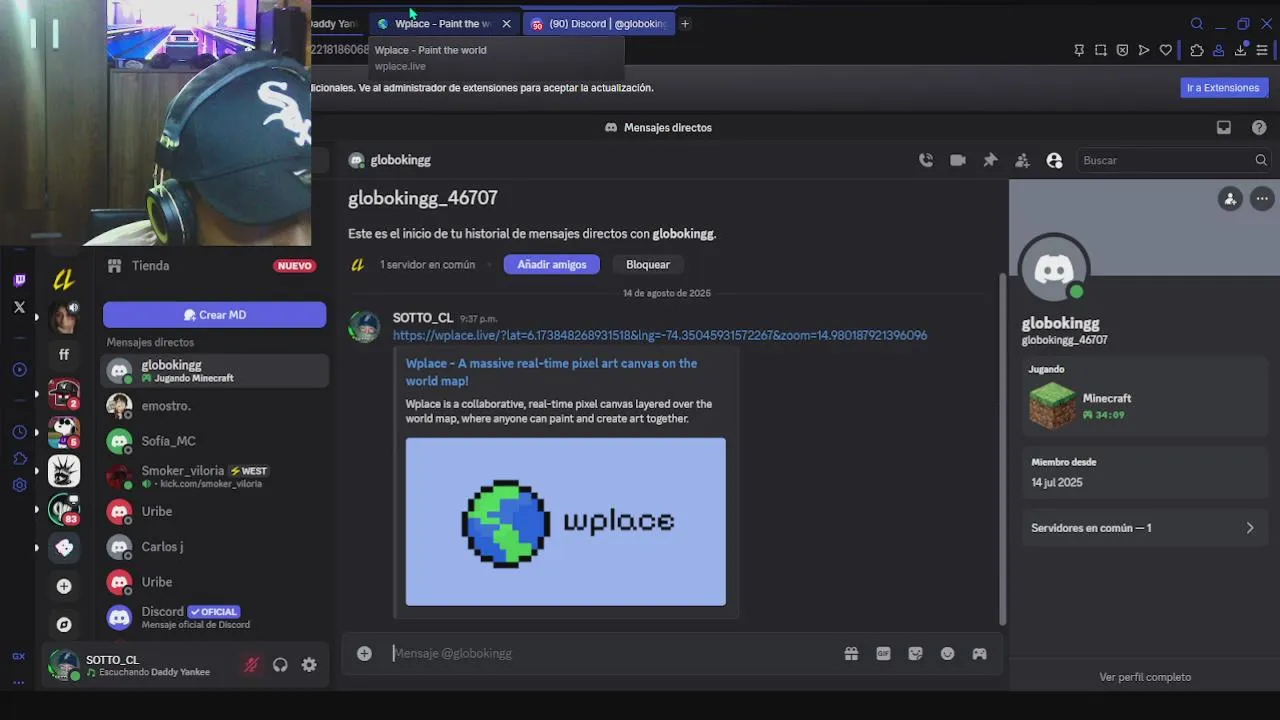
Task: Start a voice call with globokingg
Action: (926, 160)
